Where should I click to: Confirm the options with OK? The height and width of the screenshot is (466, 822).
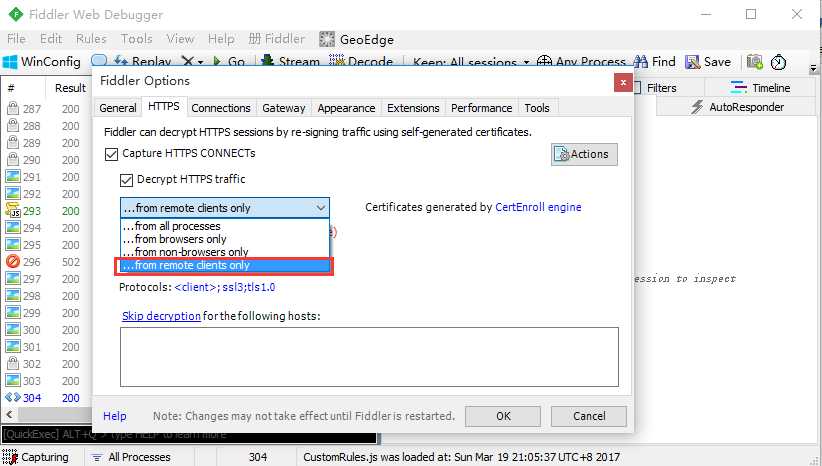point(503,416)
